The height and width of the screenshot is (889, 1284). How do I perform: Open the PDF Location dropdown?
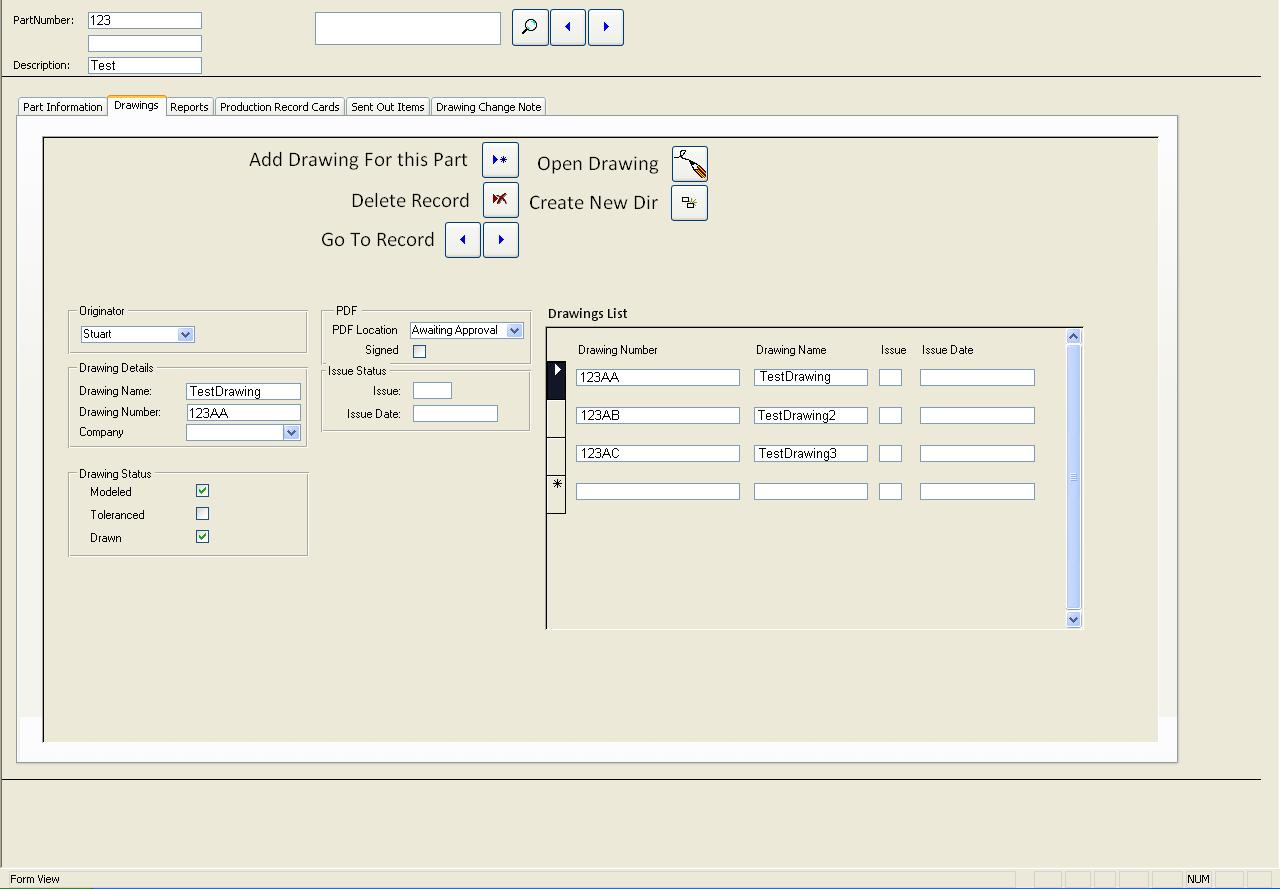point(514,331)
